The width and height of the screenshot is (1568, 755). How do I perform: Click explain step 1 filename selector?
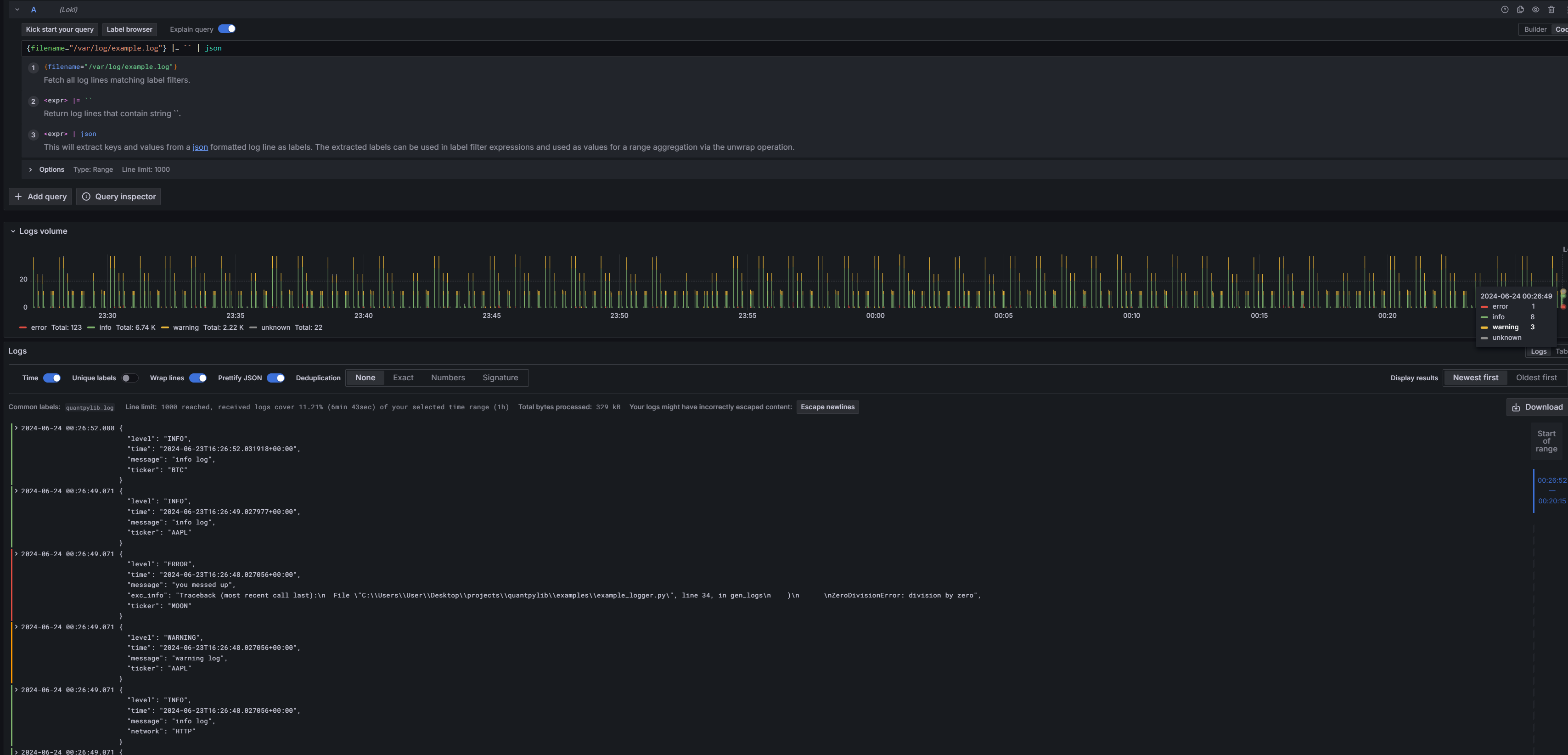pyautogui.click(x=111, y=67)
